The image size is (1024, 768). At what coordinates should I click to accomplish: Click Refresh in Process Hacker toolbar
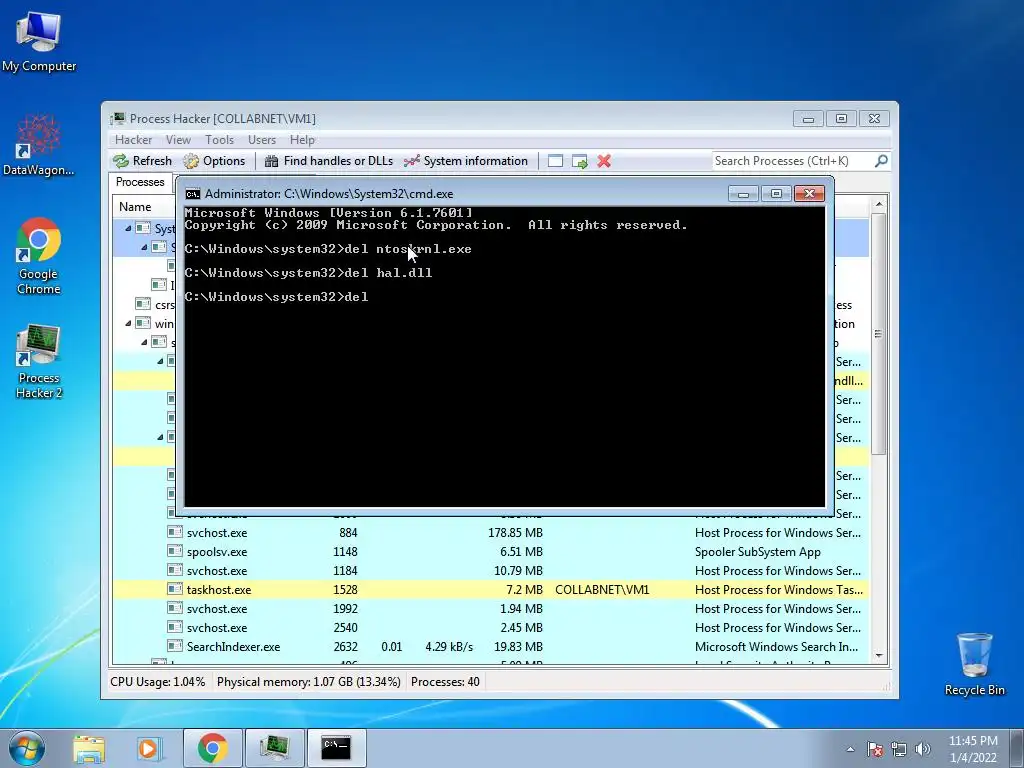142,161
